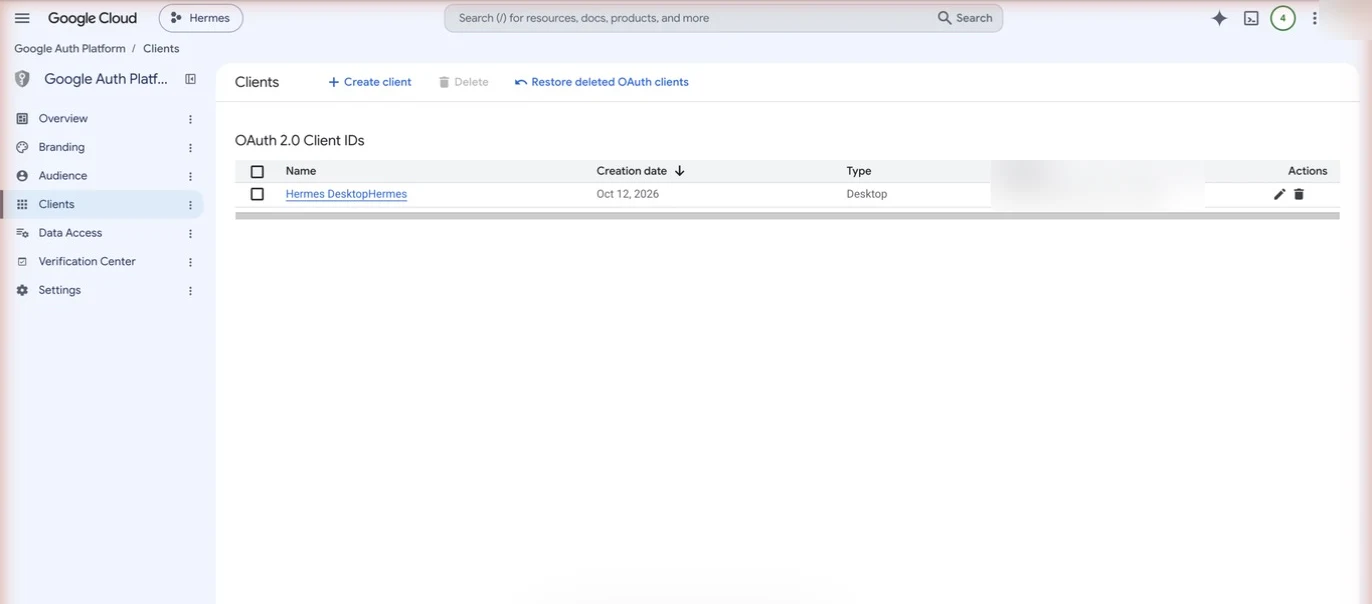Viewport: 1372px width, 604px height.
Task: Check the Hermes DesktopHermes row checkbox
Action: pos(257,194)
